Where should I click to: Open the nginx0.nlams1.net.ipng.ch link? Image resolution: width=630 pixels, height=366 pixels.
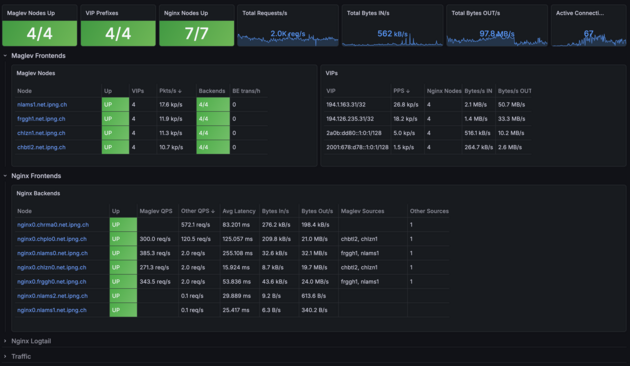click(52, 310)
